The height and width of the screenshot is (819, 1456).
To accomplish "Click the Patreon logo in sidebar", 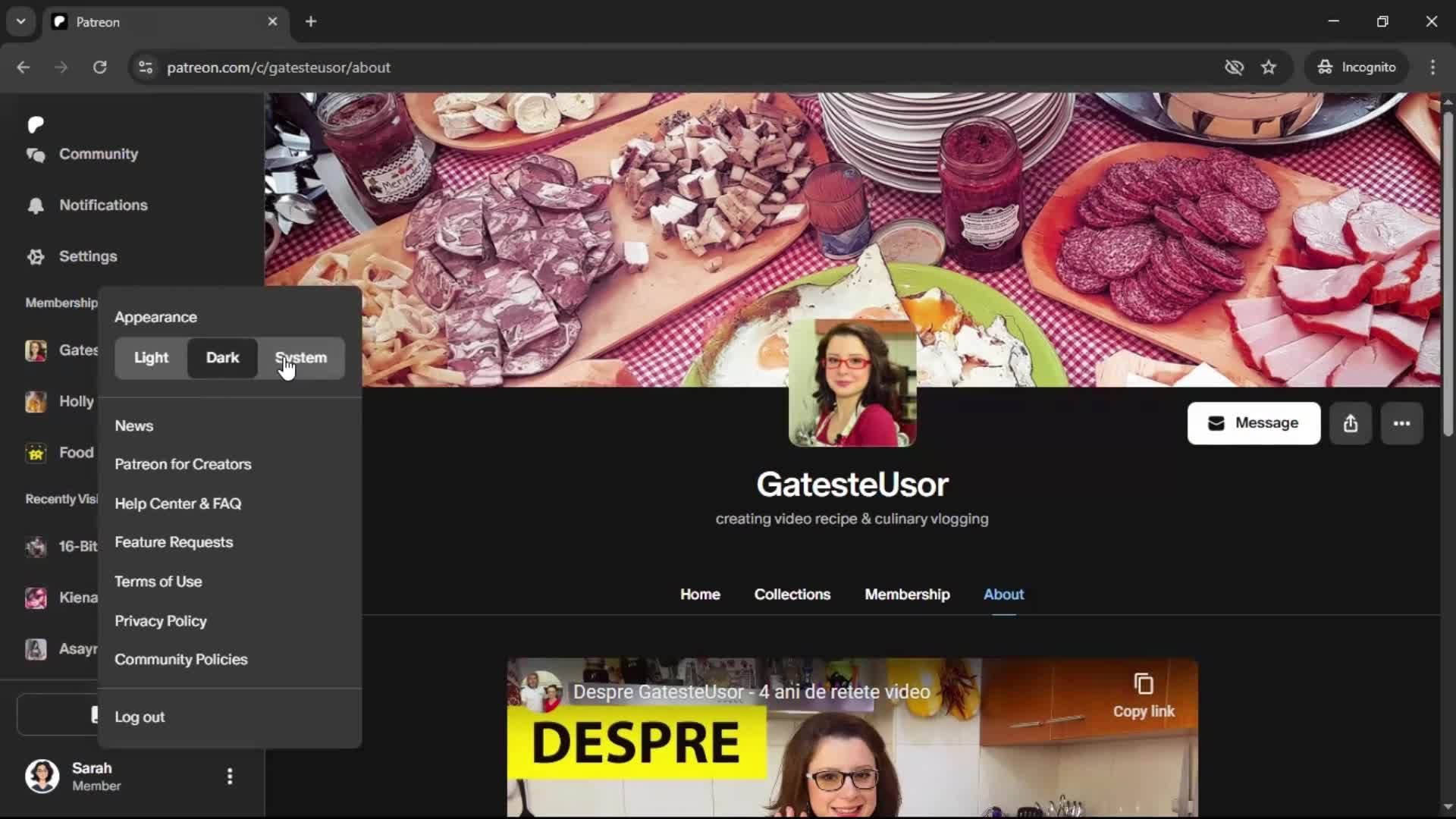I will tap(36, 124).
